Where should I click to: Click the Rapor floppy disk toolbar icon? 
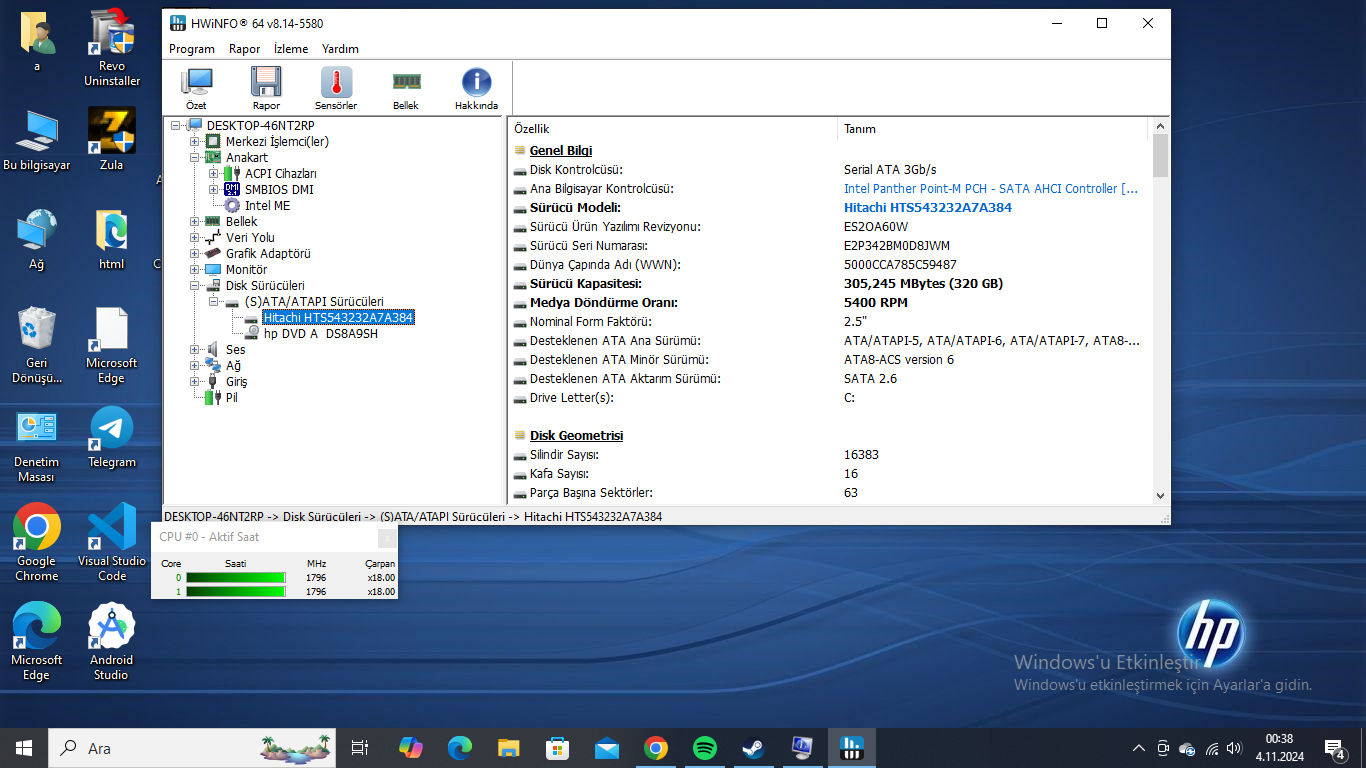[x=266, y=88]
